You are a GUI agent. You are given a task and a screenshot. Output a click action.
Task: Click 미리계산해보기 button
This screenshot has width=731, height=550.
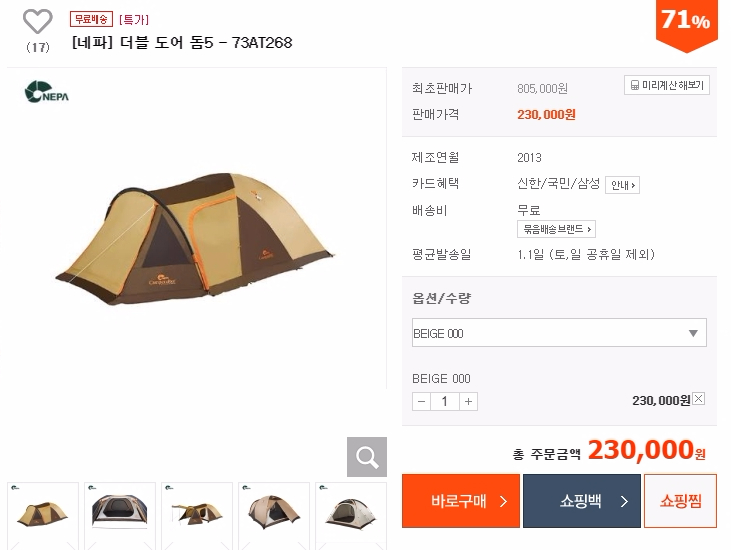667,86
